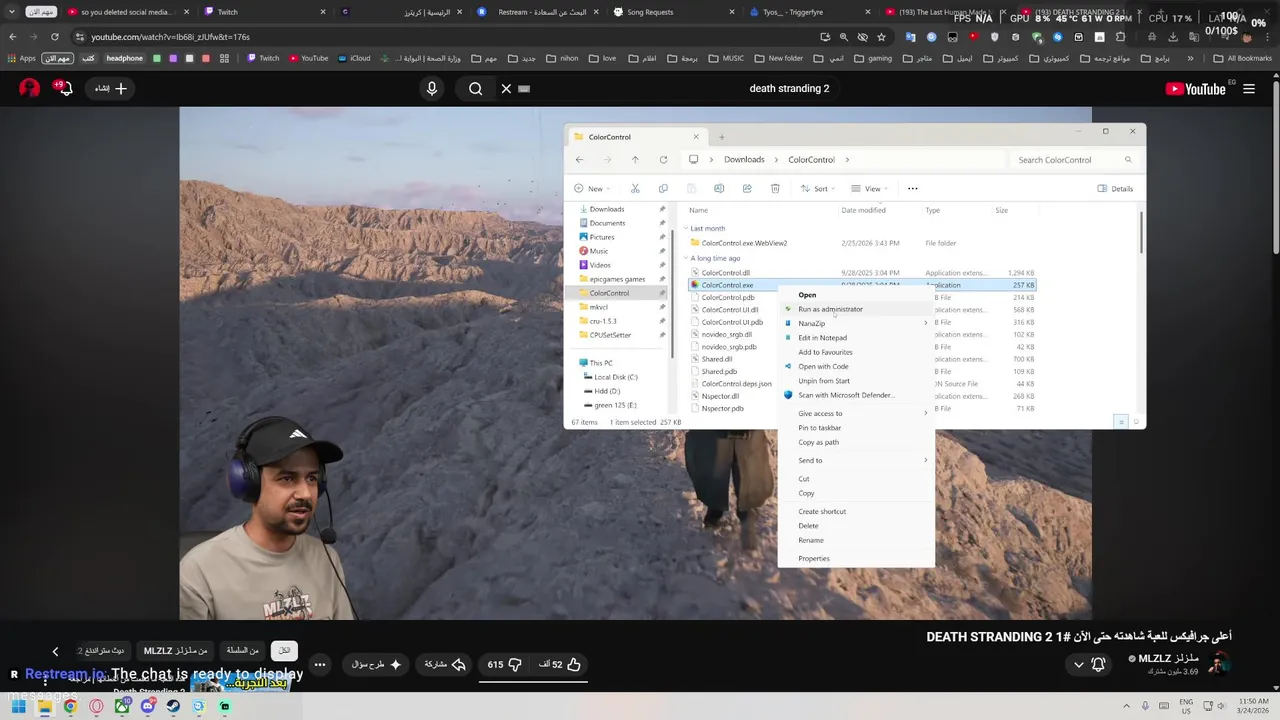Image resolution: width=1280 pixels, height=720 pixels.
Task: Show previous filter chips with the chevron
Action: point(55,651)
